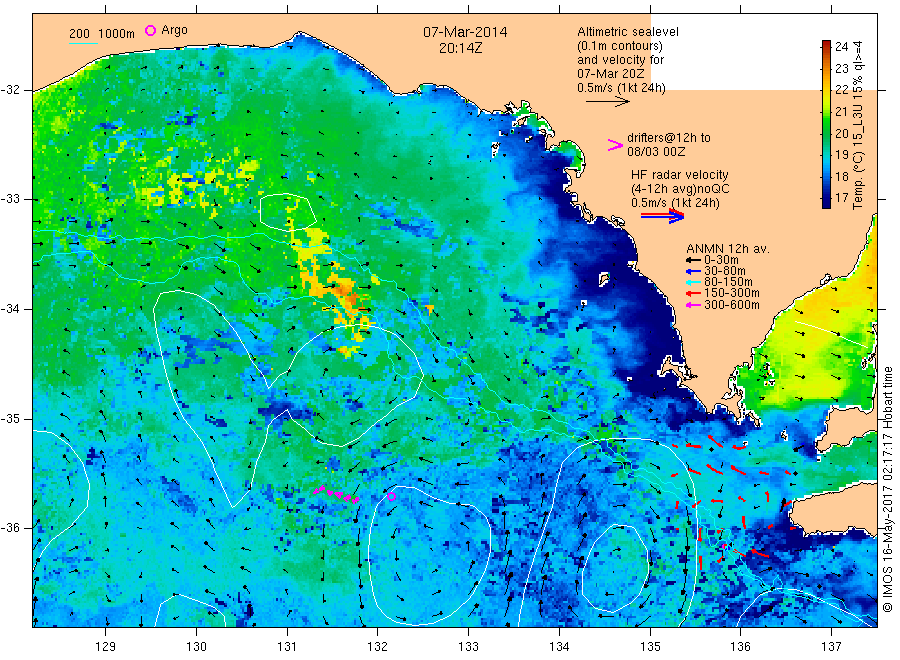This screenshot has height=660, width=900.
Task: Click the black 0-30m ANMN arrow
Action: pyautogui.click(x=693, y=260)
